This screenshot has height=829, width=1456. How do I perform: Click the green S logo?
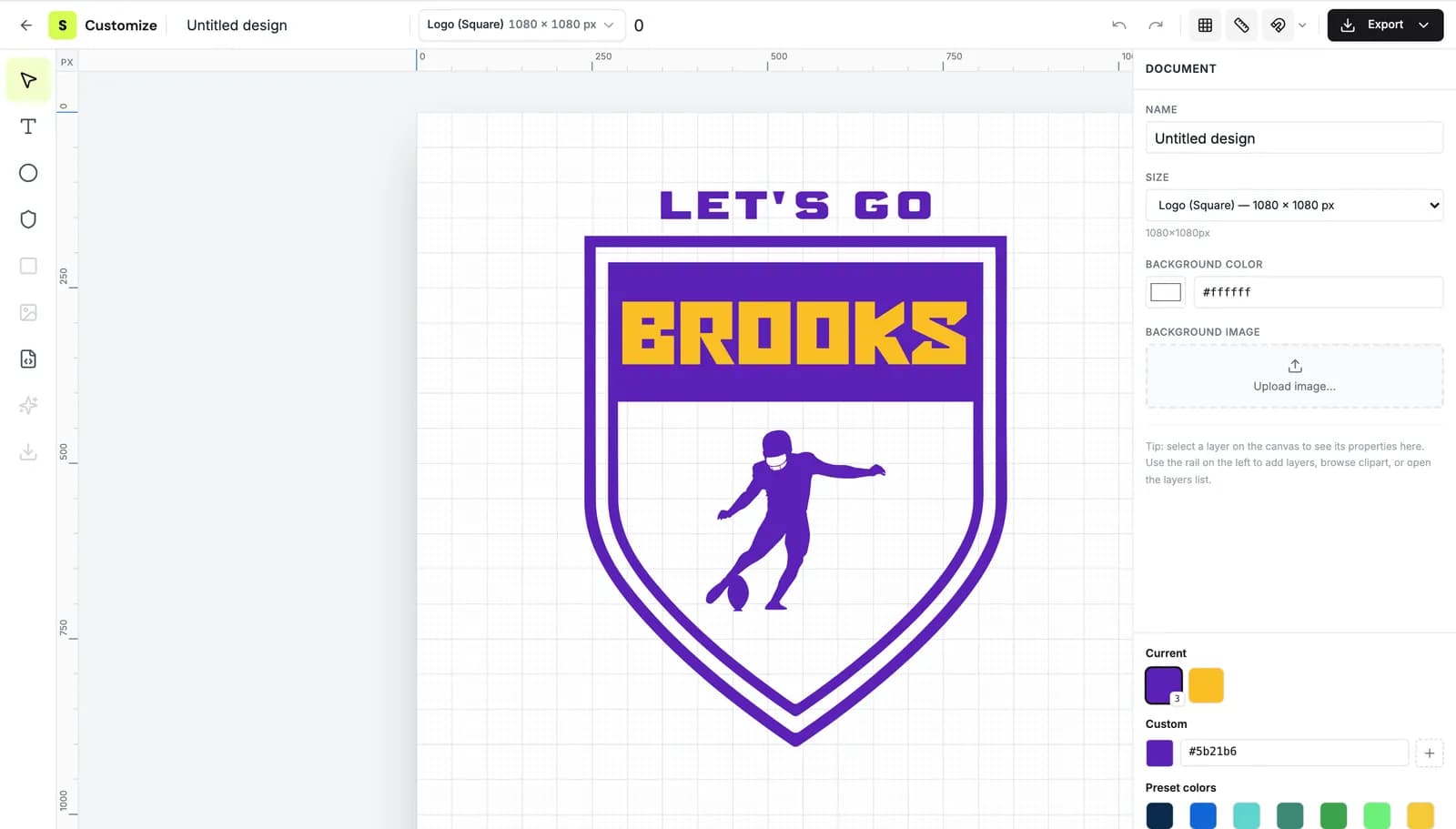pyautogui.click(x=62, y=25)
